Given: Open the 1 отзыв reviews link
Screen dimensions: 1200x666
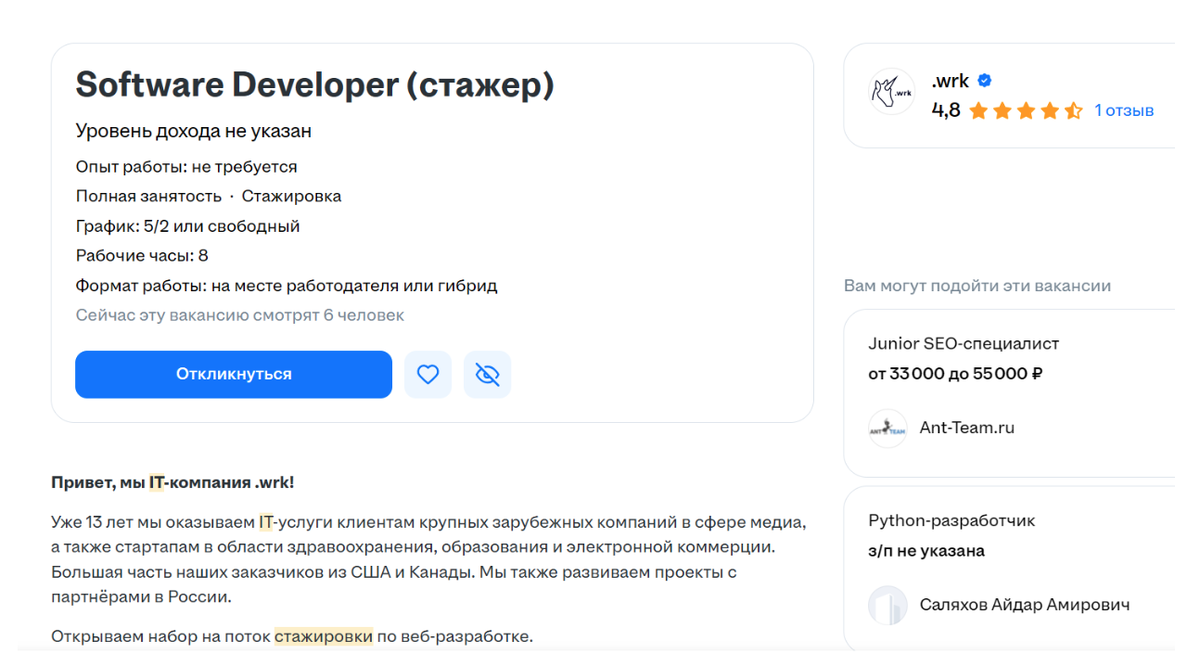Looking at the screenshot, I should (x=1124, y=111).
